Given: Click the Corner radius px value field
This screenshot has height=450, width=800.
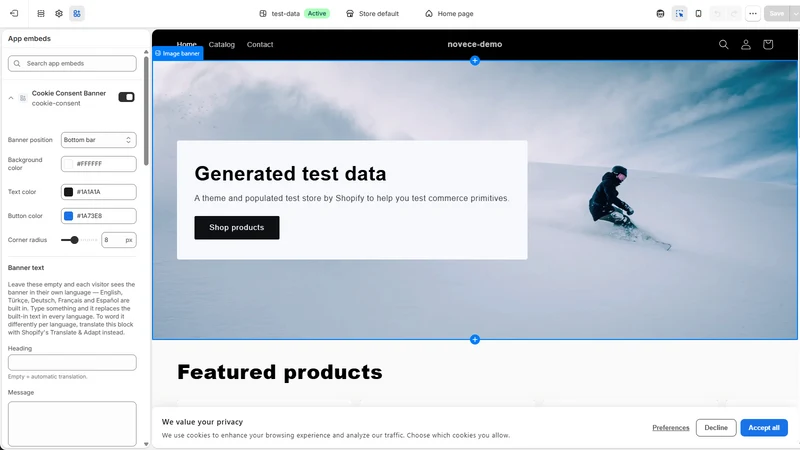Looking at the screenshot, I should point(118,240).
